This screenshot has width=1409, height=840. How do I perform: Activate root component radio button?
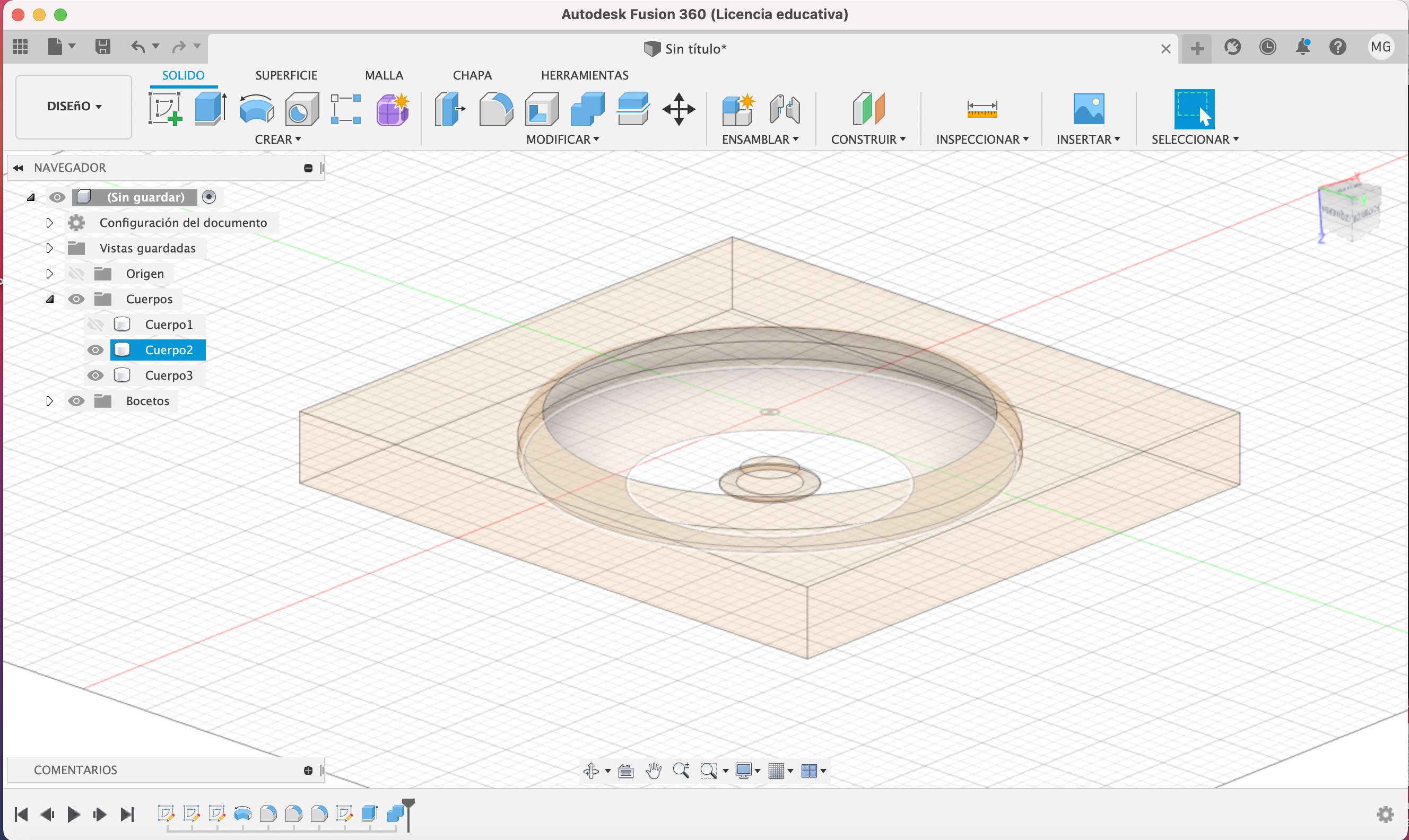coord(209,196)
